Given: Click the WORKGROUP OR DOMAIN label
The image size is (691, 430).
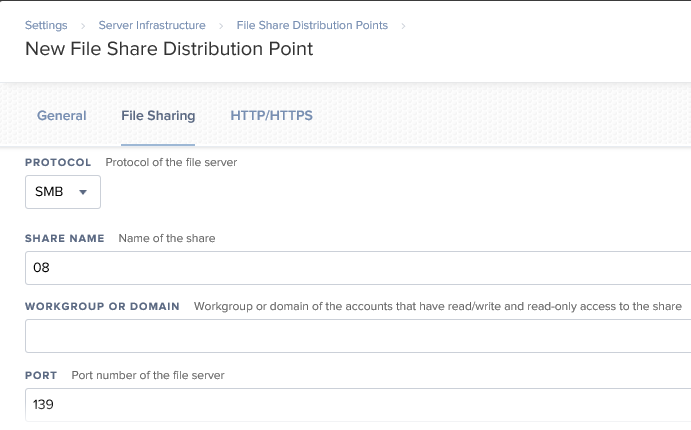Looking at the screenshot, I should pyautogui.click(x=102, y=306).
